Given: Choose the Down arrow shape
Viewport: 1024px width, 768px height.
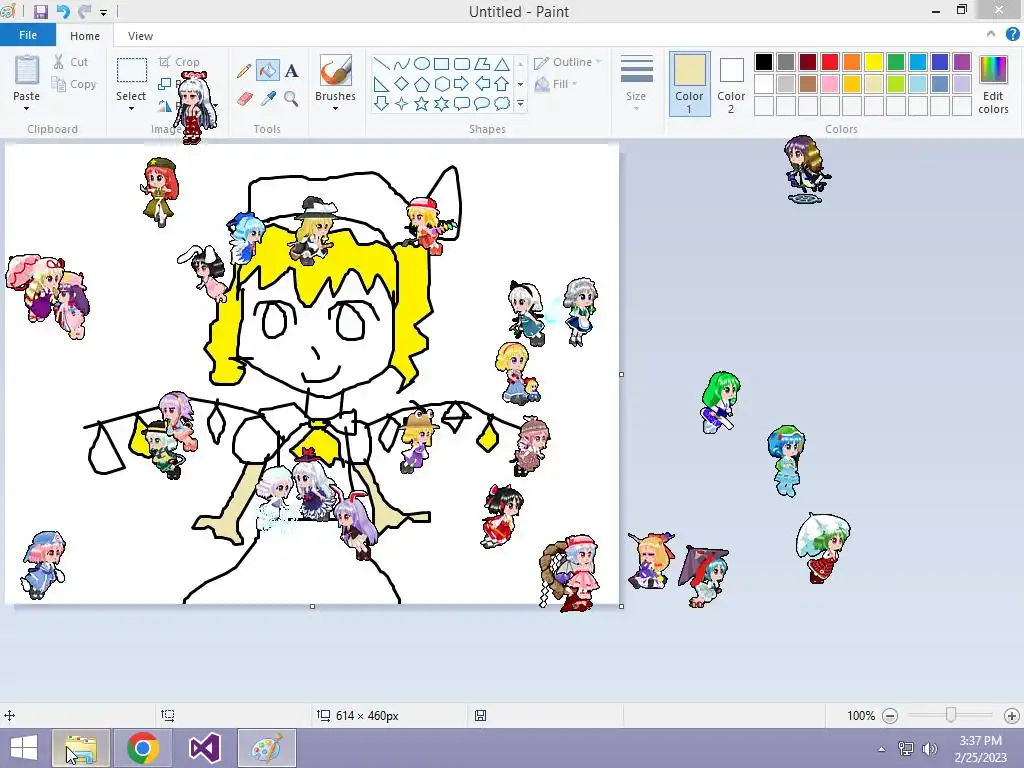Looking at the screenshot, I should 381,104.
